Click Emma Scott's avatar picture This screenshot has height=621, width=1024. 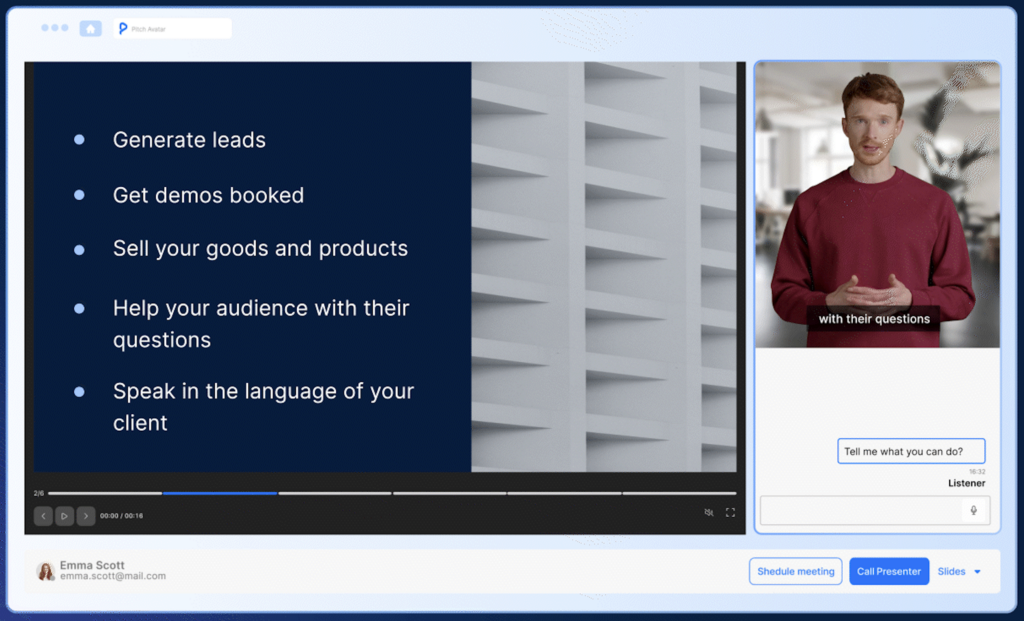point(46,571)
